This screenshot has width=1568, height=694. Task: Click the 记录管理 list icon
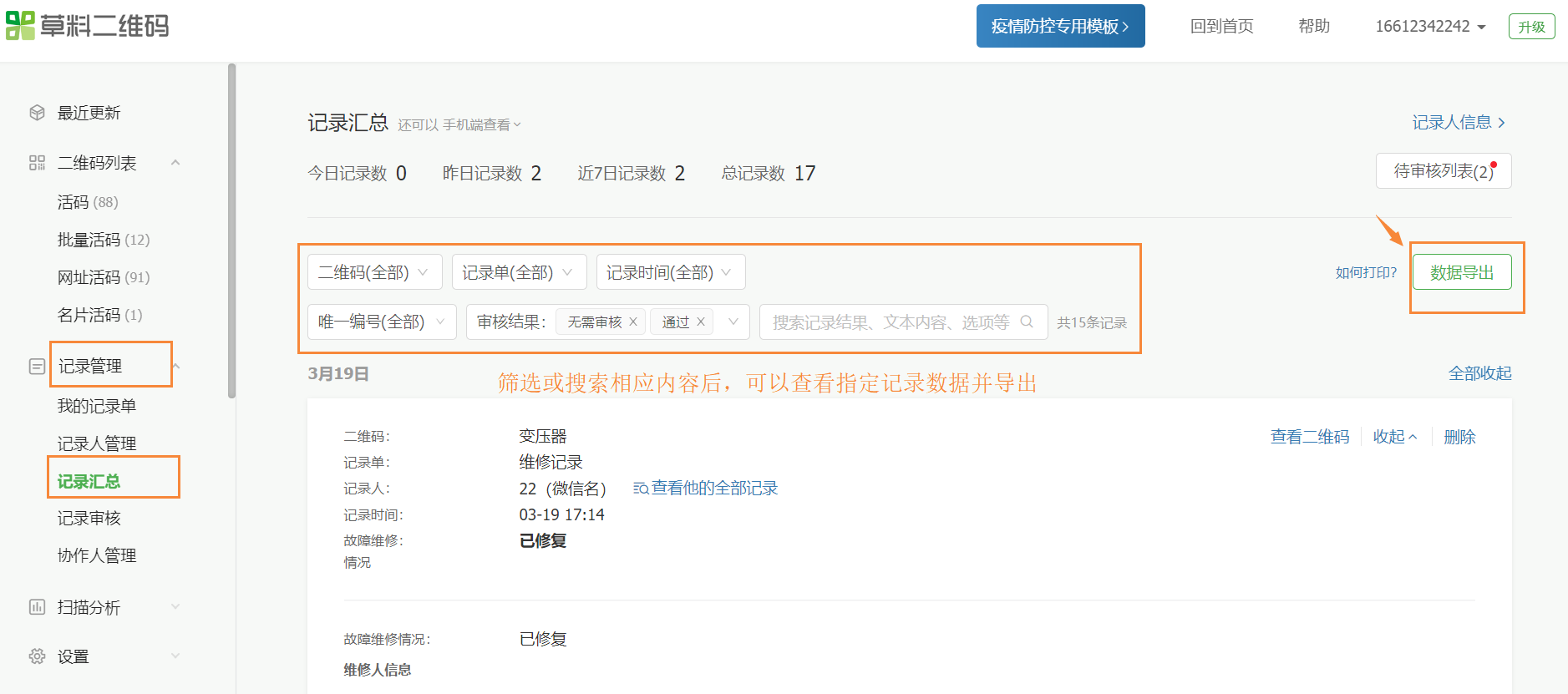tap(37, 366)
